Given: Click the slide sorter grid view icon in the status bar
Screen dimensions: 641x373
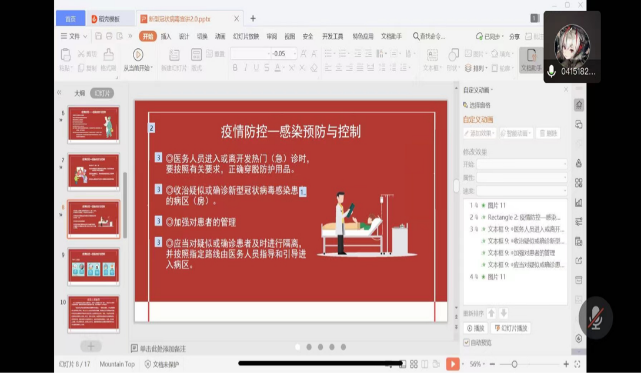Looking at the screenshot, I should pyautogui.click(x=414, y=364).
